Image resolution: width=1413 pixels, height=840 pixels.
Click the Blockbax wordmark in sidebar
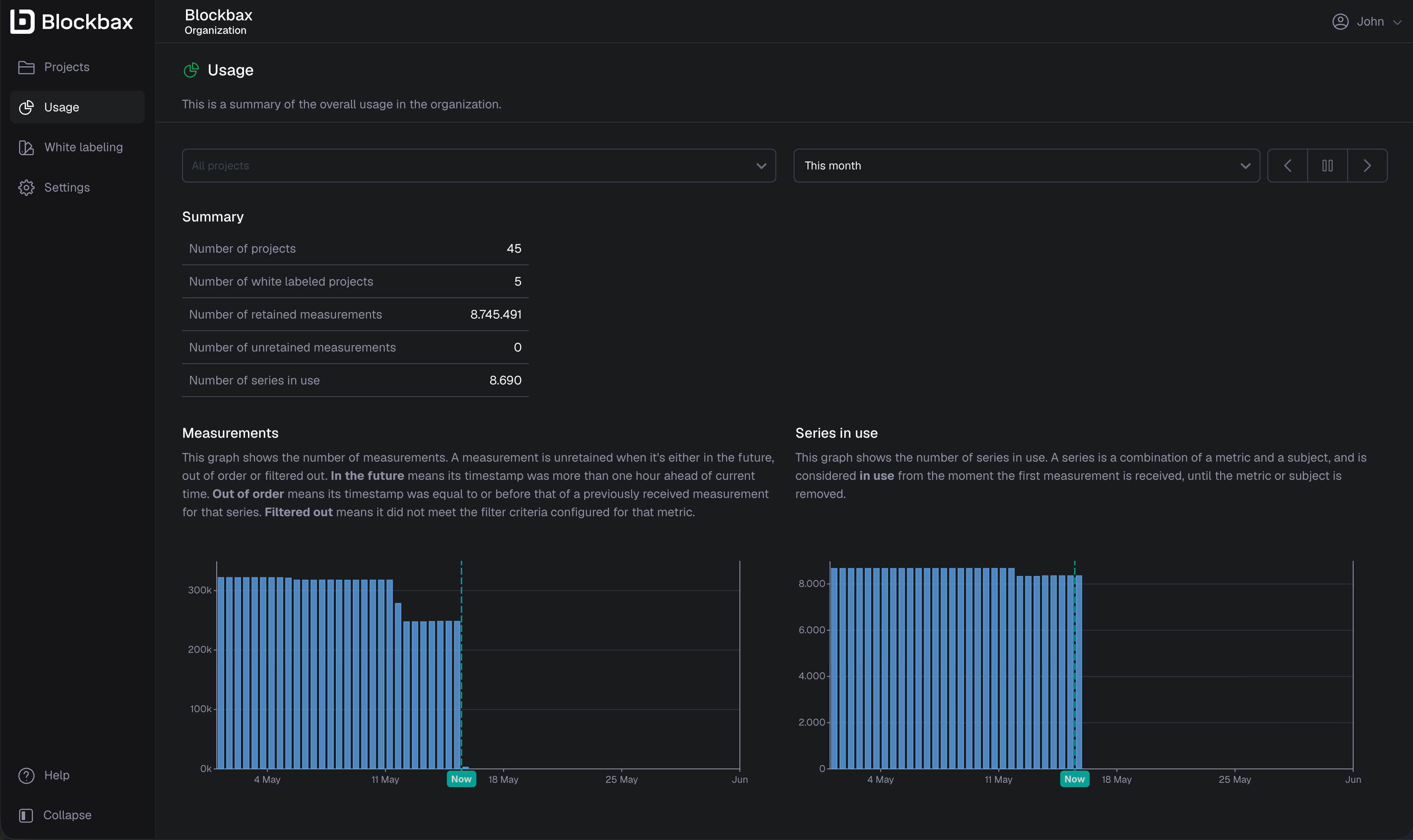pyautogui.click(x=87, y=22)
